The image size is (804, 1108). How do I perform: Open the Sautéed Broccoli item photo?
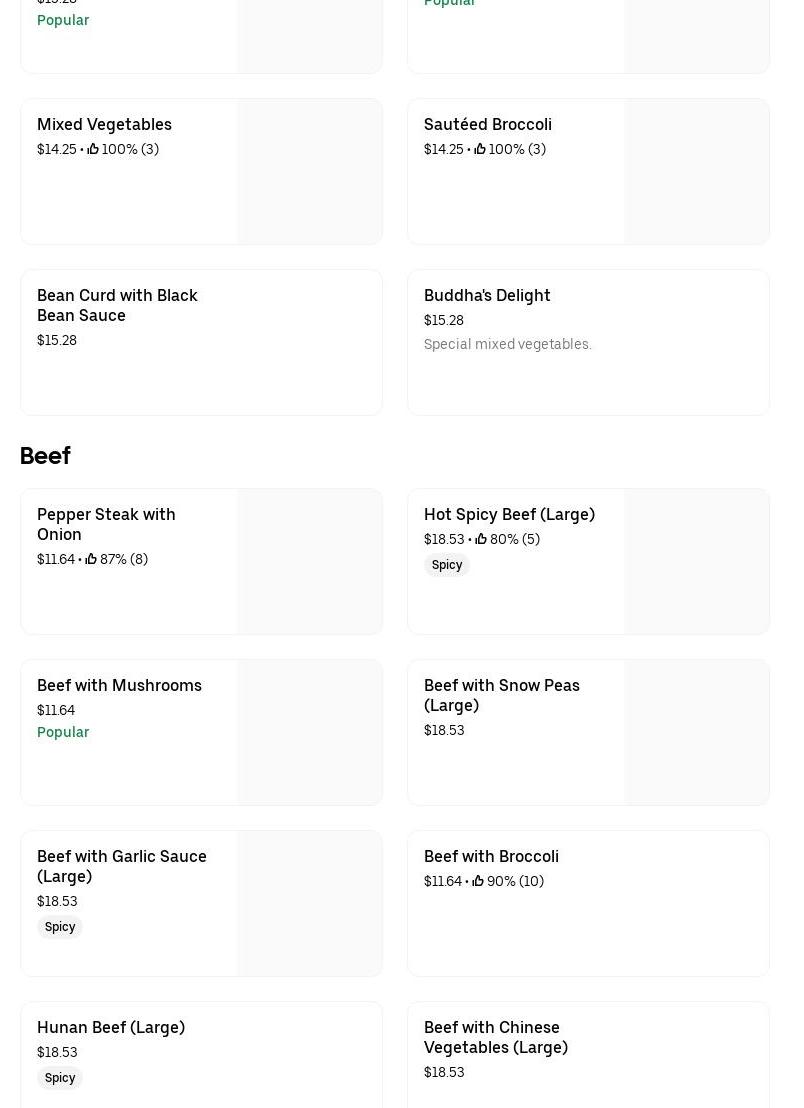point(696,171)
